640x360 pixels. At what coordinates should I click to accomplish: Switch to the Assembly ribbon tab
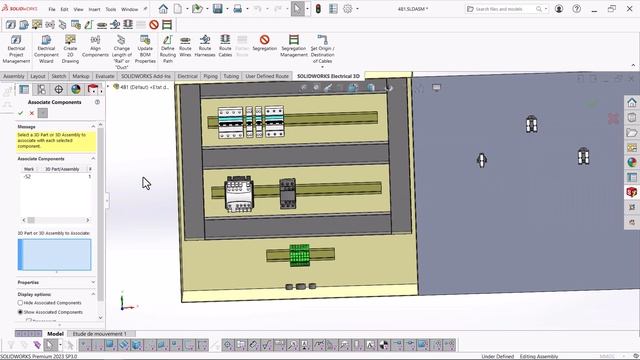[x=14, y=76]
